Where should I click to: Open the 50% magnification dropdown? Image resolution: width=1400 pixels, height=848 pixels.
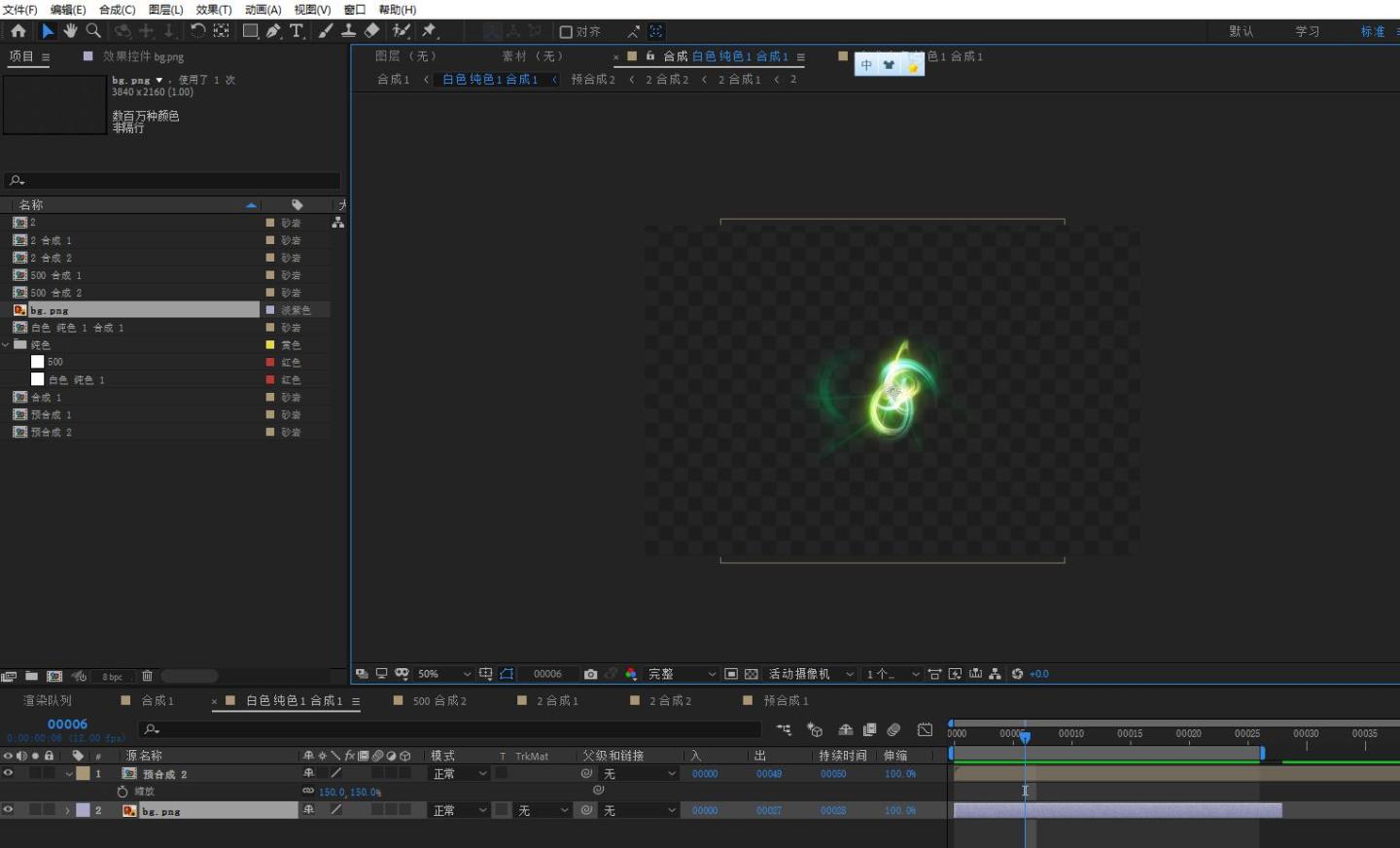pyautogui.click(x=444, y=674)
